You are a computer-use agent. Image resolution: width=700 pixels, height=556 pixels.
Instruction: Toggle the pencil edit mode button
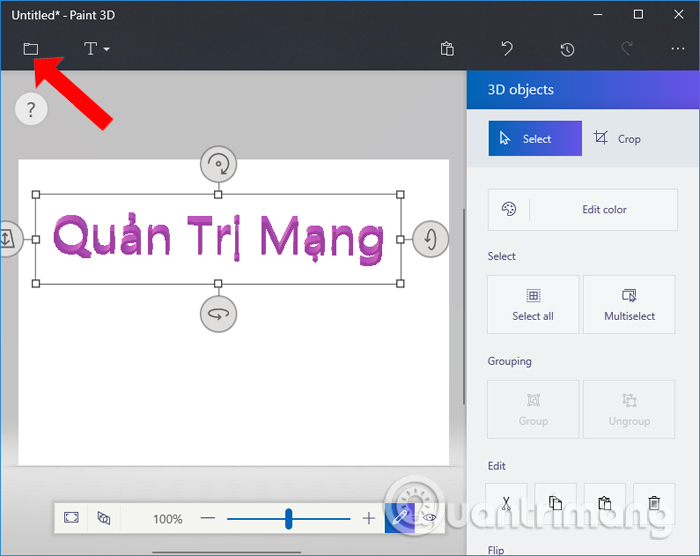coord(400,518)
